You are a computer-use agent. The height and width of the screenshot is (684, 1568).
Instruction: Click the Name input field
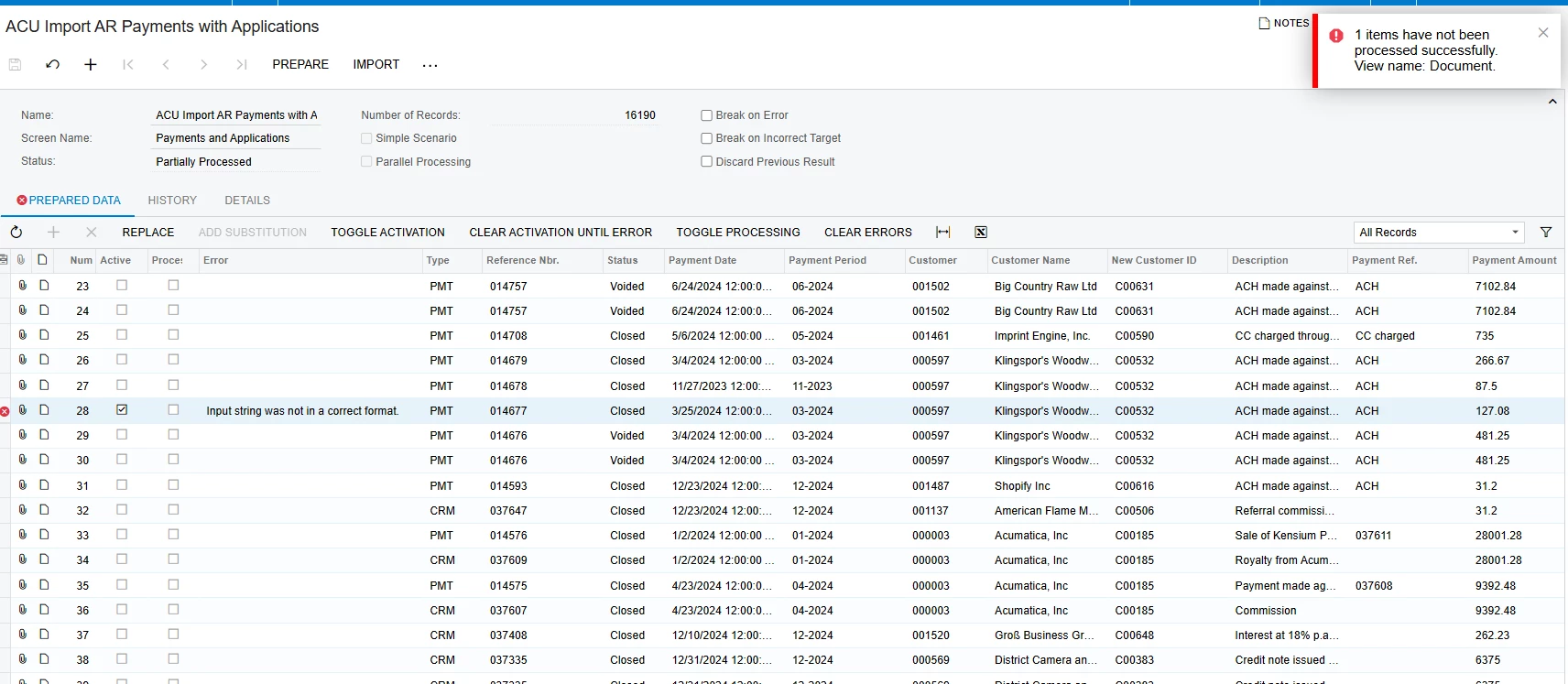tap(237, 115)
